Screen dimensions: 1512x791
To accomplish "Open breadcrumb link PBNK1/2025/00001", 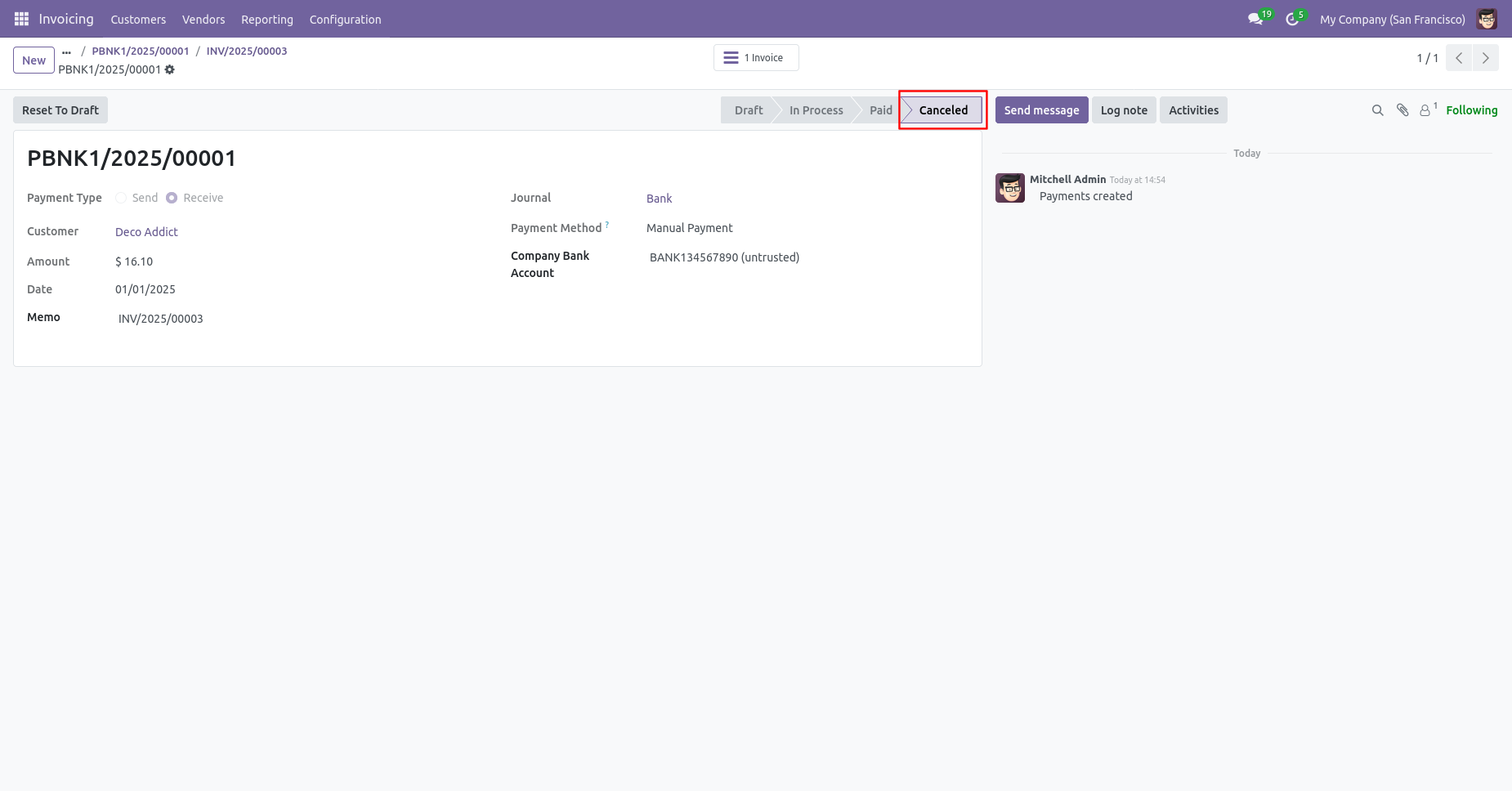I will 141,51.
